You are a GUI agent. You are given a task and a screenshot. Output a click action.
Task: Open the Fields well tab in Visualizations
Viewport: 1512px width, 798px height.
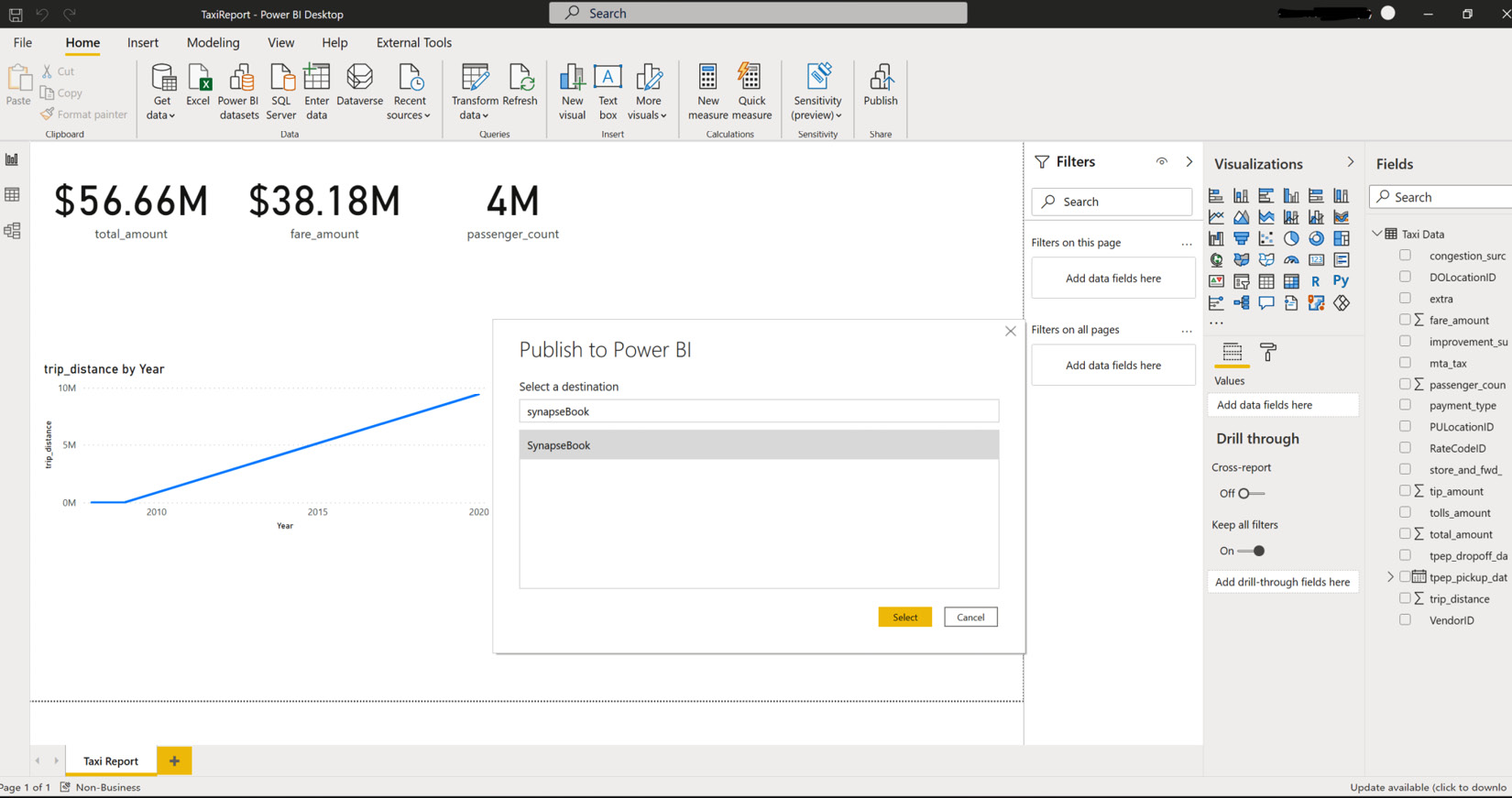click(x=1232, y=352)
